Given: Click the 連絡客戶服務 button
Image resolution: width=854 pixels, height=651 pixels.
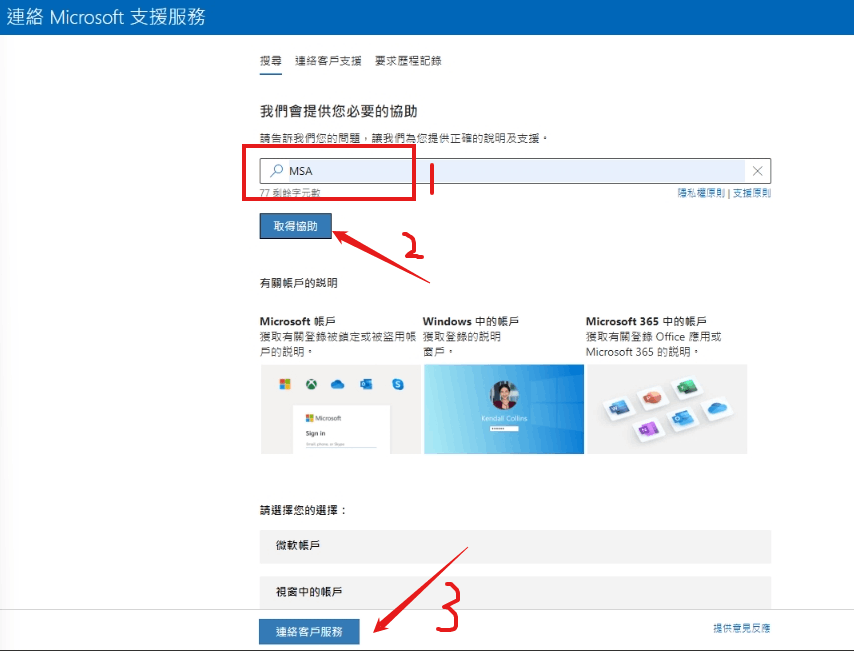Looking at the screenshot, I should (309, 631).
